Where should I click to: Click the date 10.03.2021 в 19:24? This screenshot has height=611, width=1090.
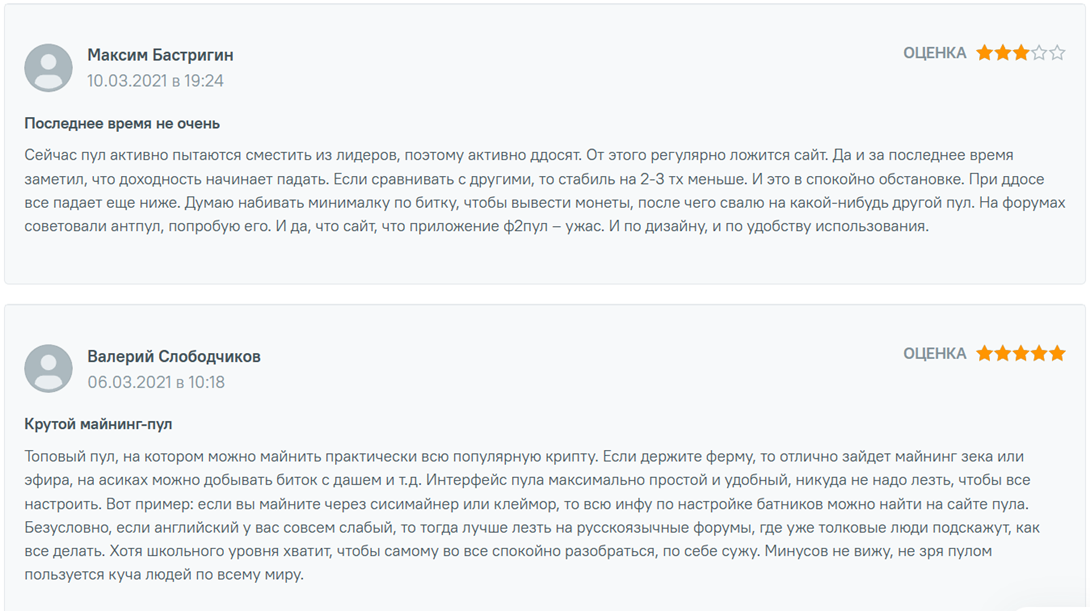156,81
